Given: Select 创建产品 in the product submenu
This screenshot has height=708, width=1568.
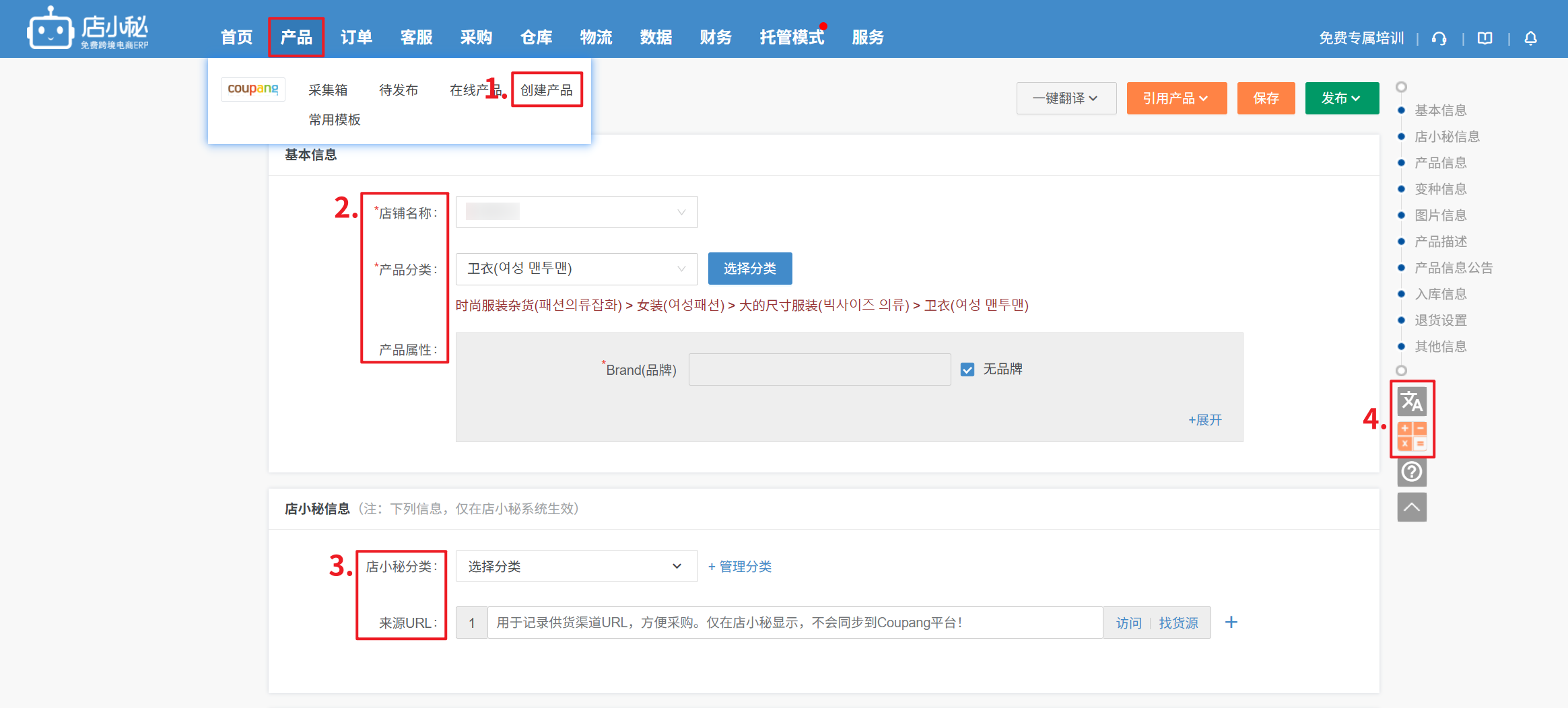Looking at the screenshot, I should click(x=546, y=90).
